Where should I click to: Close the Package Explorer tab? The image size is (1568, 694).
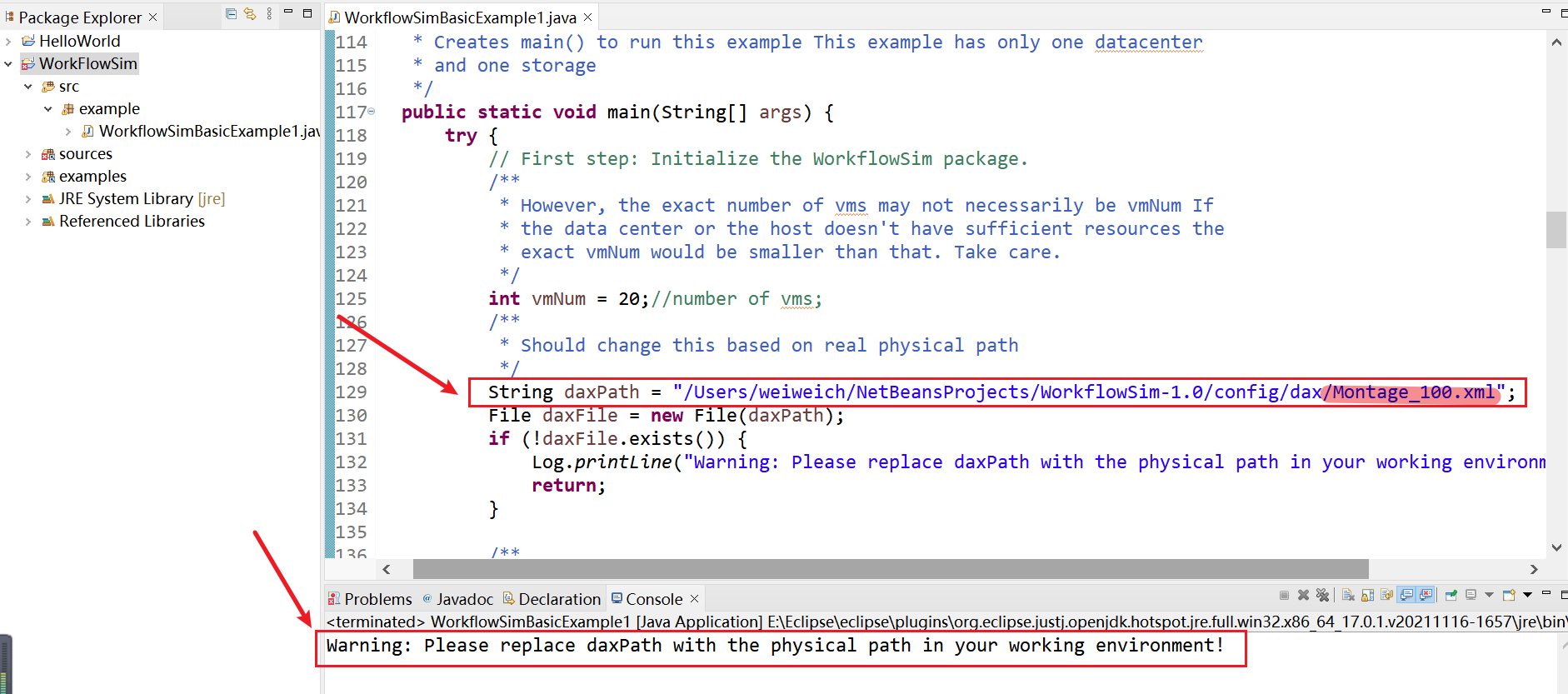(x=152, y=17)
